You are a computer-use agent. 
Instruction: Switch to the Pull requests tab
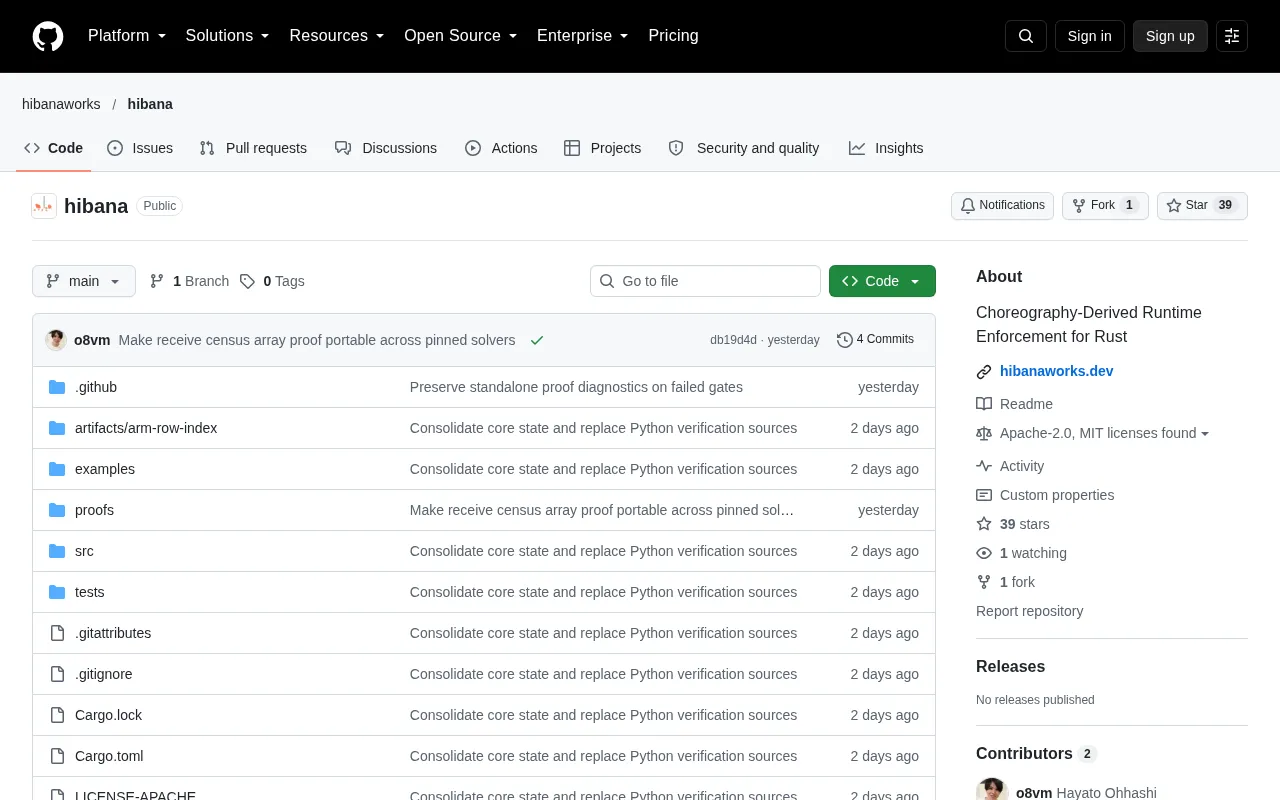tap(253, 148)
